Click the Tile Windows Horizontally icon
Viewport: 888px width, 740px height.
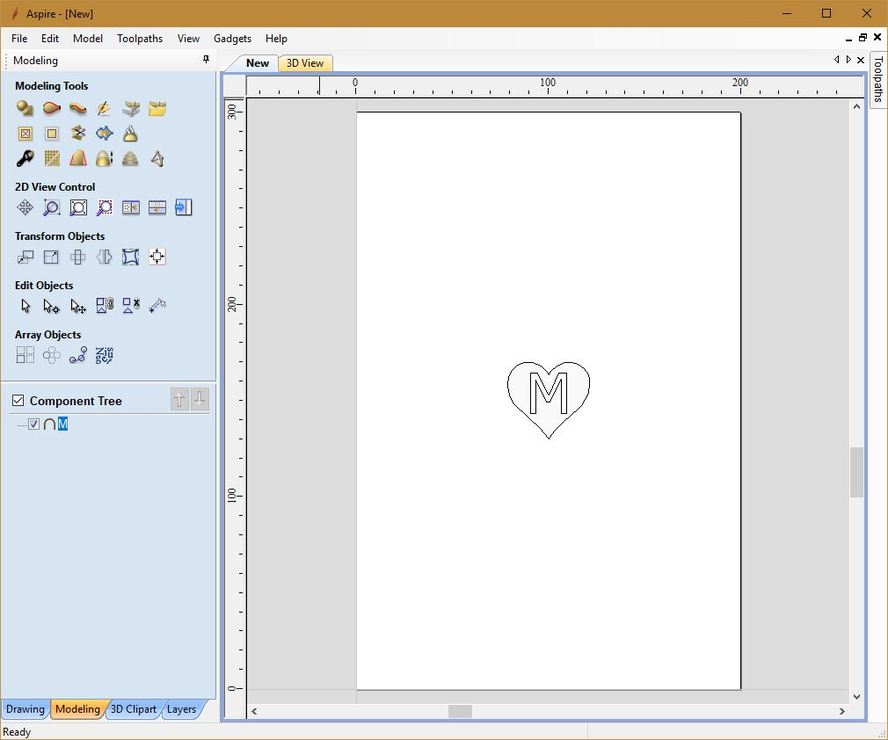157,208
